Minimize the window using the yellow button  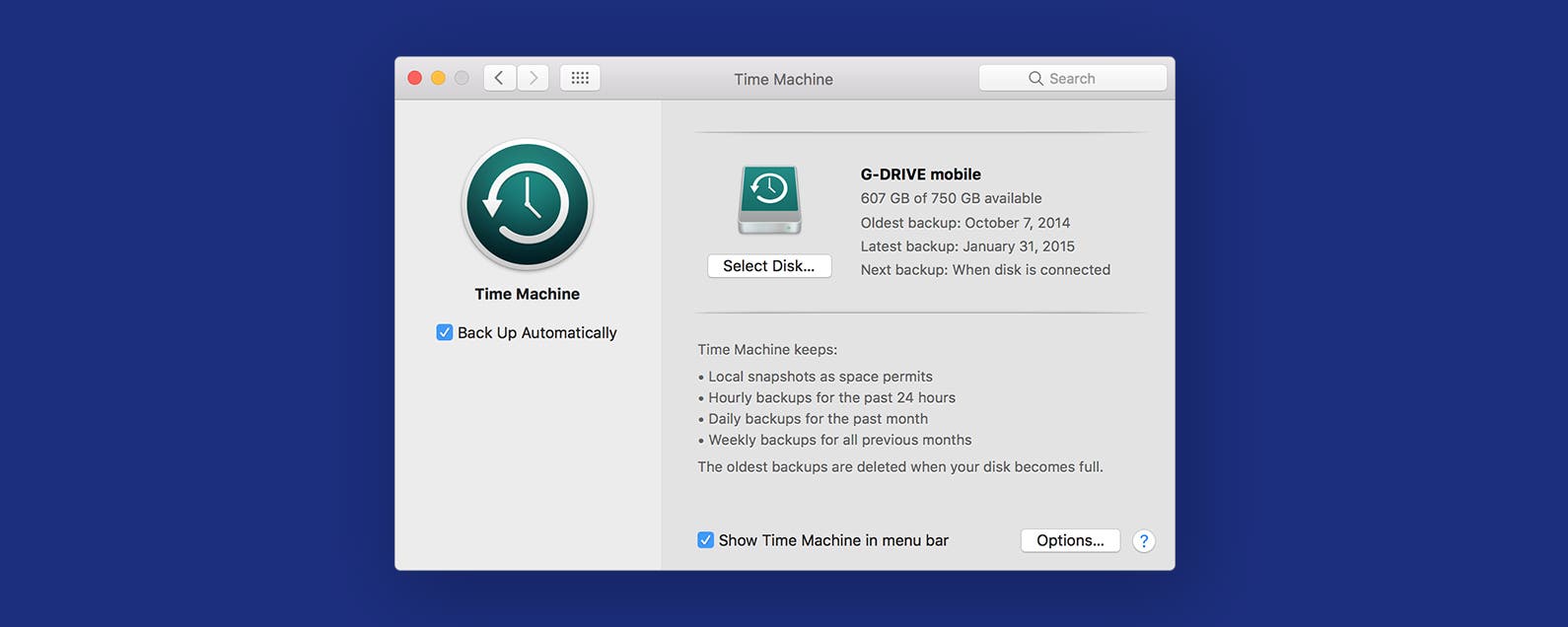pyautogui.click(x=438, y=78)
